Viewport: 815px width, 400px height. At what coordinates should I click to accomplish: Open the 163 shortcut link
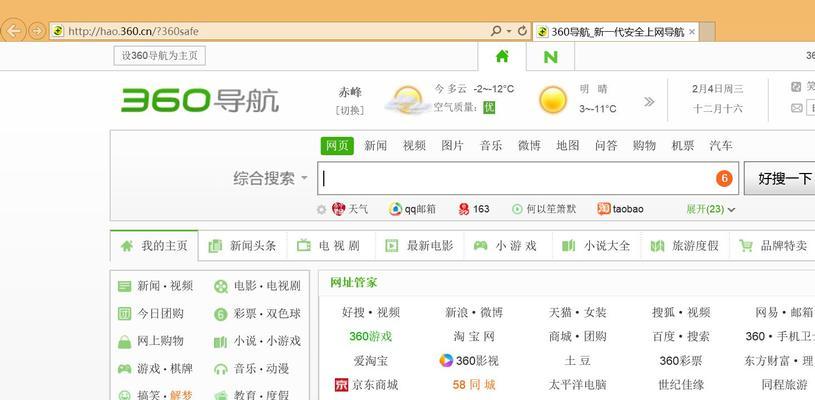coord(474,209)
